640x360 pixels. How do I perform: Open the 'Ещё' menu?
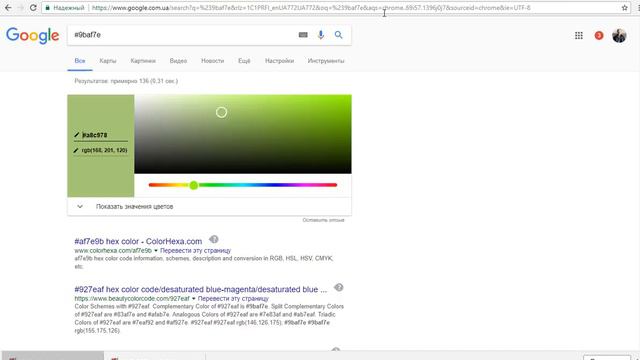point(244,61)
